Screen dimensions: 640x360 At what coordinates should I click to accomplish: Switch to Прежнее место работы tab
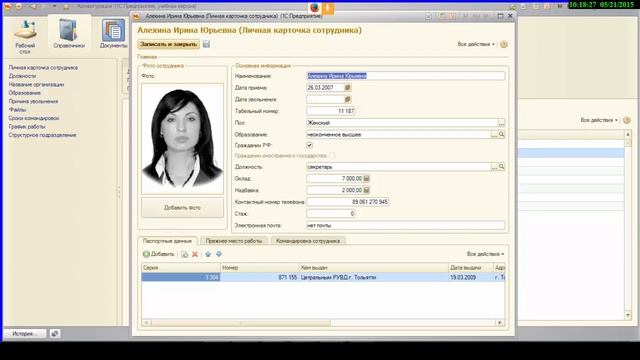(x=234, y=241)
